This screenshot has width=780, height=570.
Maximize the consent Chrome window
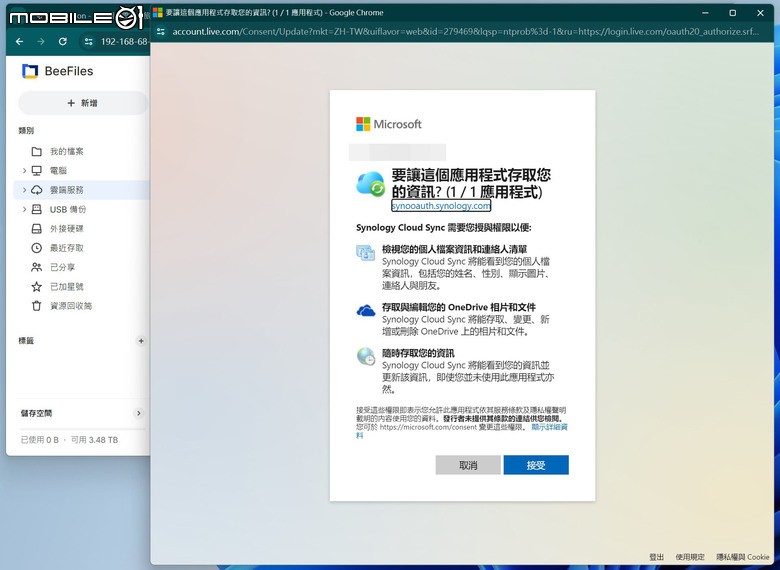(x=733, y=13)
